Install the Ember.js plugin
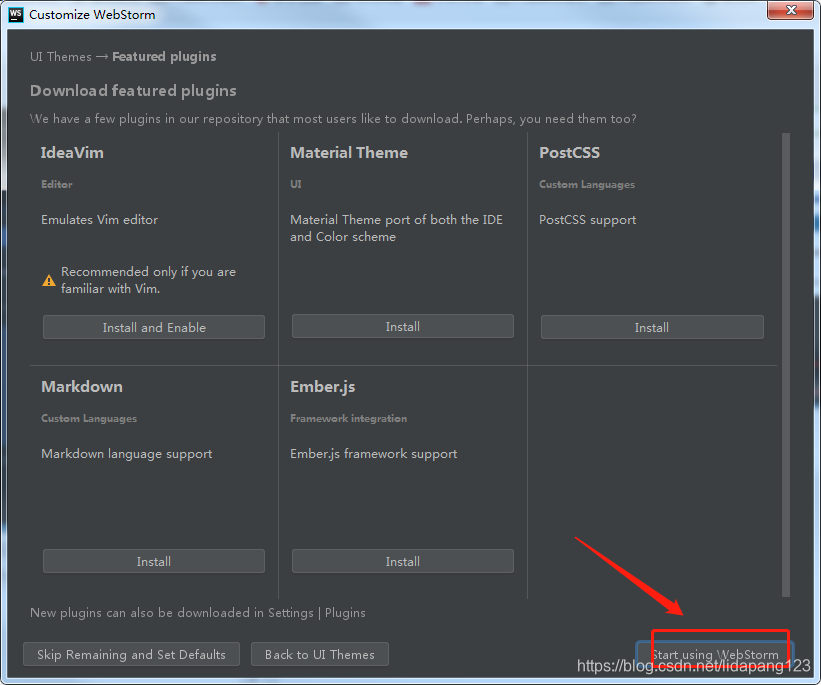This screenshot has height=685, width=821. (x=403, y=561)
